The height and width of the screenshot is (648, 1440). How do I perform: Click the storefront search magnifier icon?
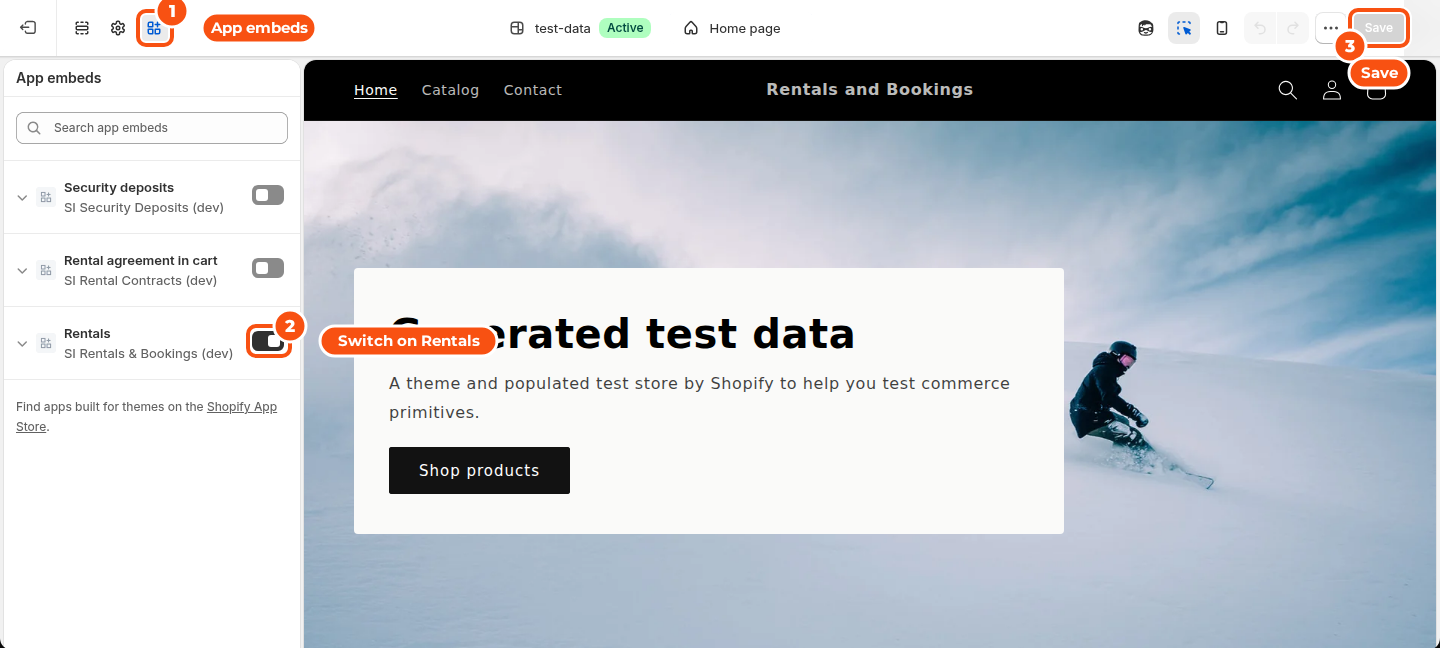pyautogui.click(x=1288, y=90)
